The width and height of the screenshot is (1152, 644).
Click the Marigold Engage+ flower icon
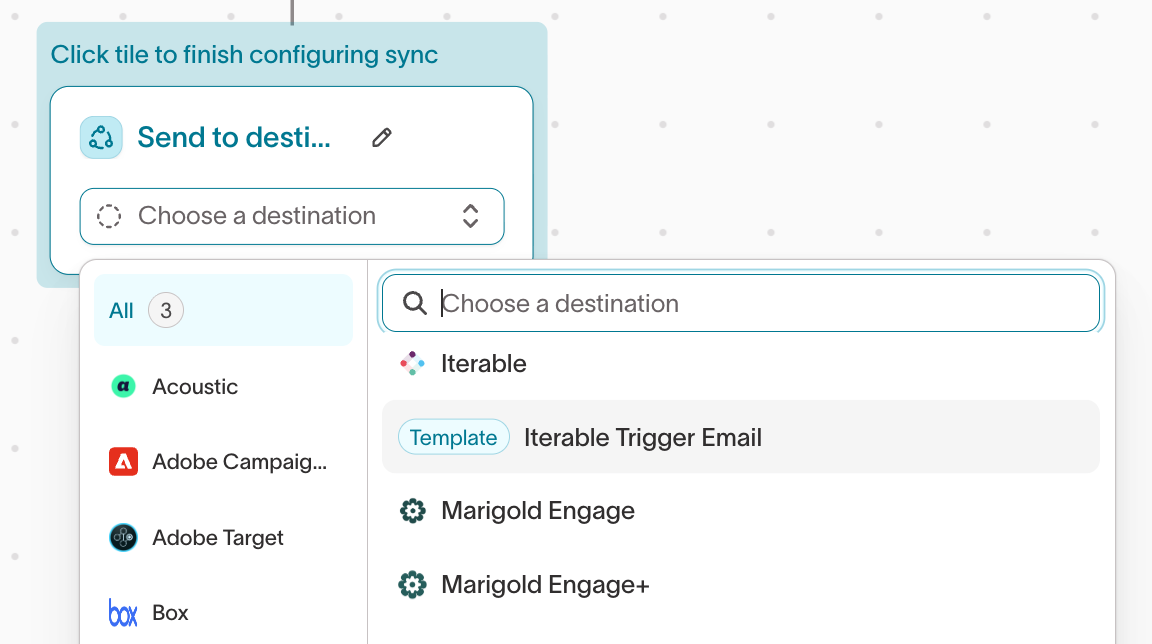(412, 585)
